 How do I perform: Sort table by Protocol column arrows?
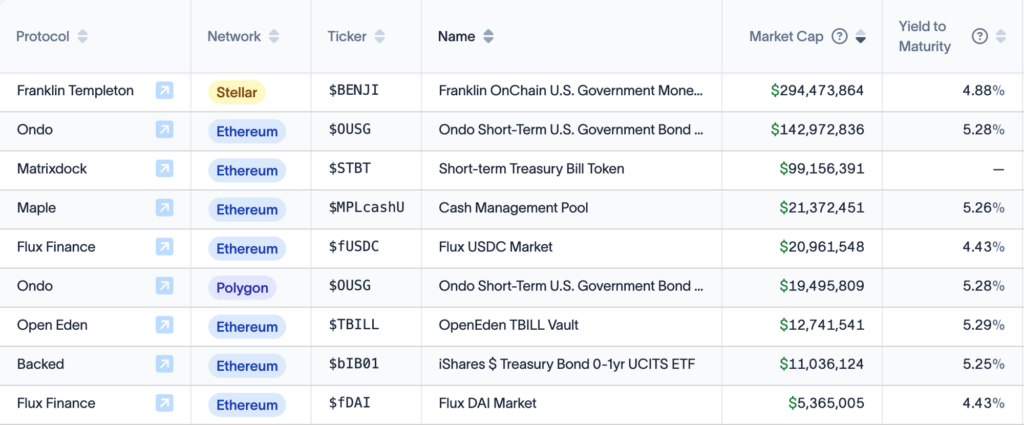[82, 37]
